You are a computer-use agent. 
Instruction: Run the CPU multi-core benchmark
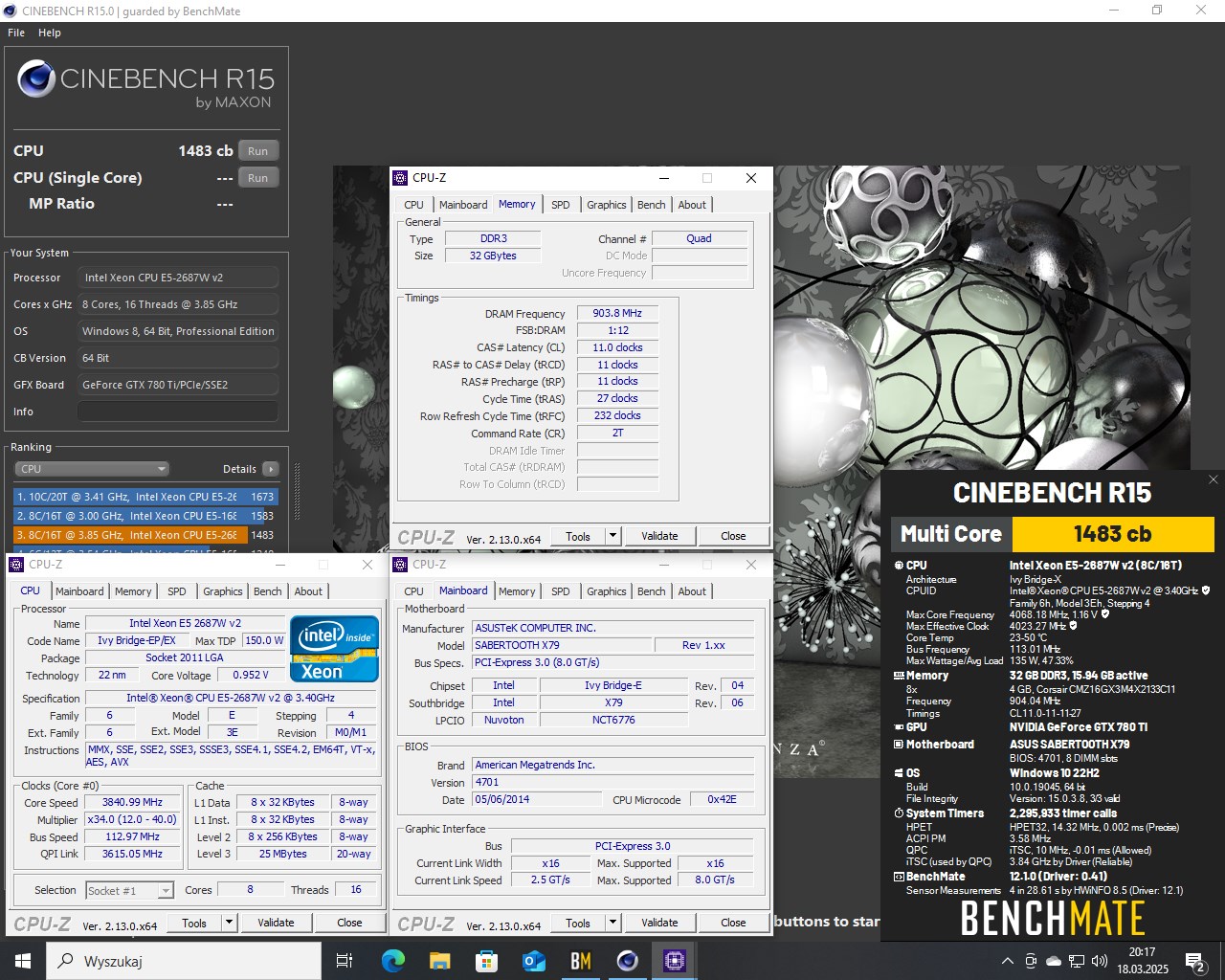258,151
